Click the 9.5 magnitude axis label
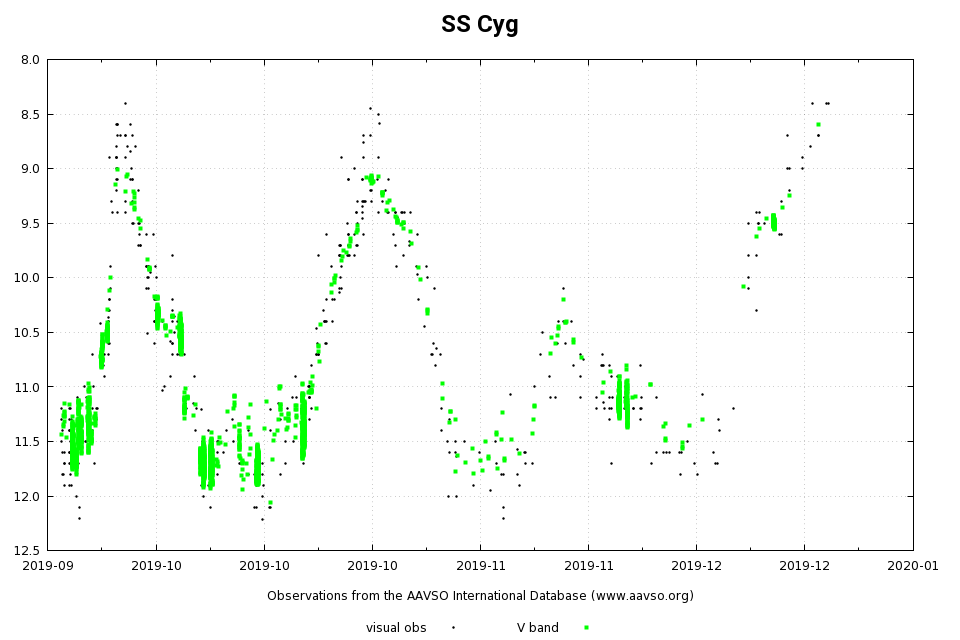 [x=30, y=223]
